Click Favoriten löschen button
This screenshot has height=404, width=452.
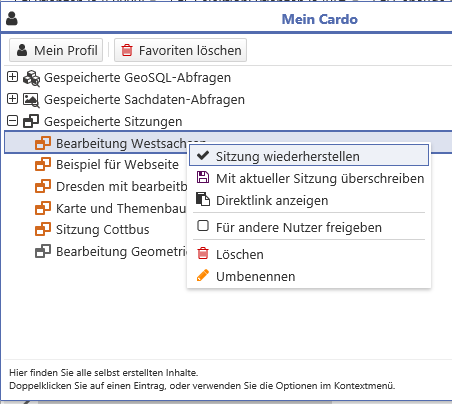[180, 50]
